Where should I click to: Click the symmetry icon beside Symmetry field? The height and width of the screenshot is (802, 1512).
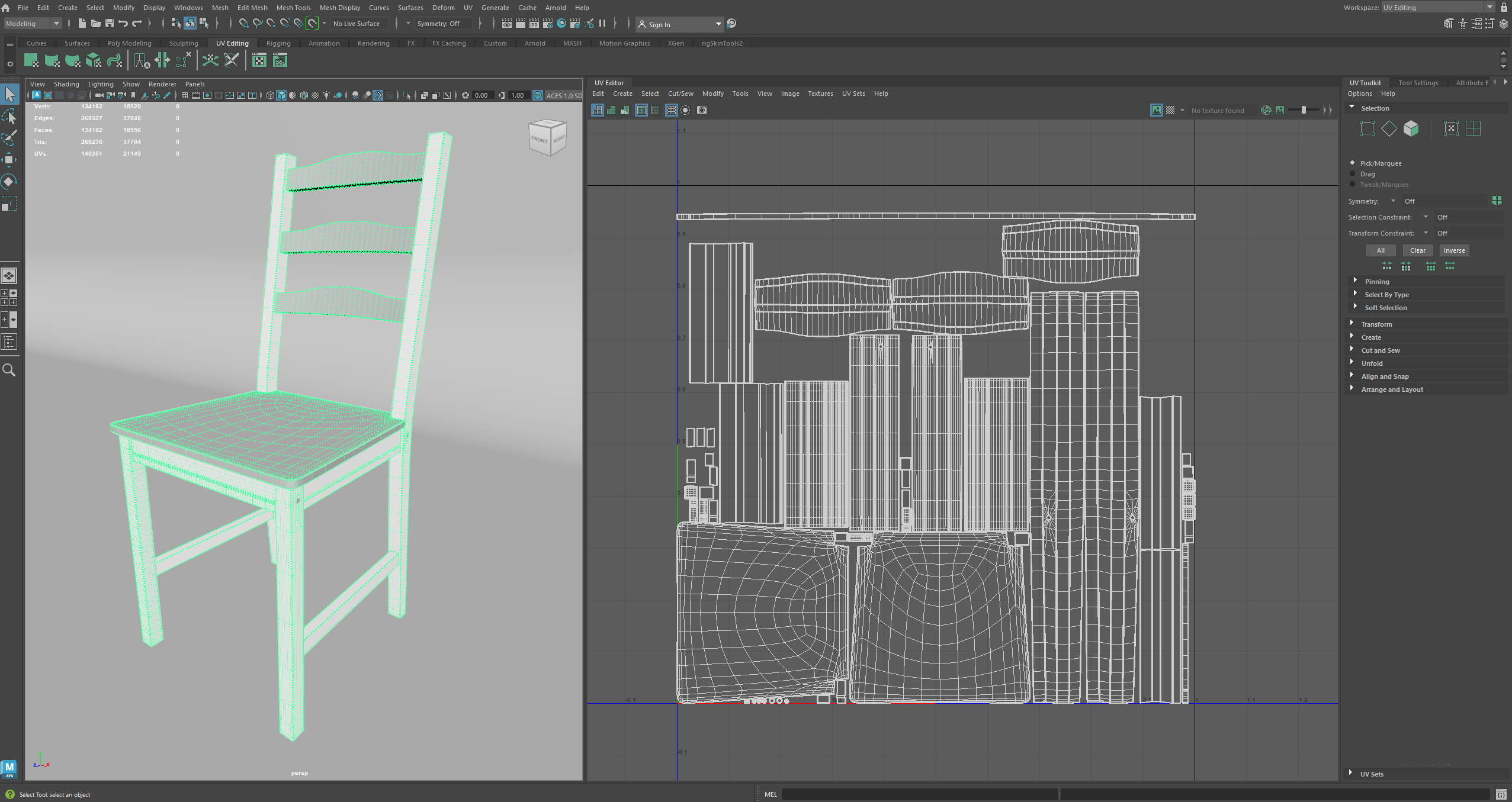click(1497, 201)
